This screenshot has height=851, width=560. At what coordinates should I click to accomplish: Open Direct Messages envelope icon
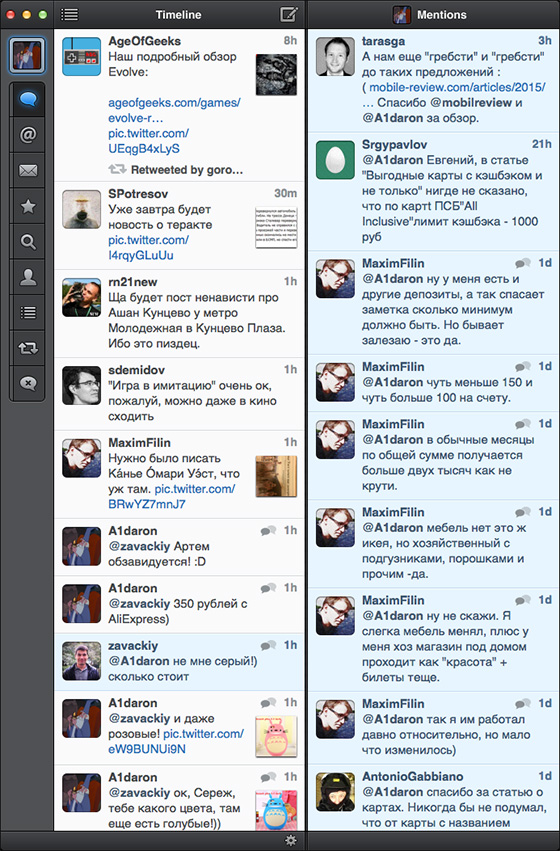[28, 170]
